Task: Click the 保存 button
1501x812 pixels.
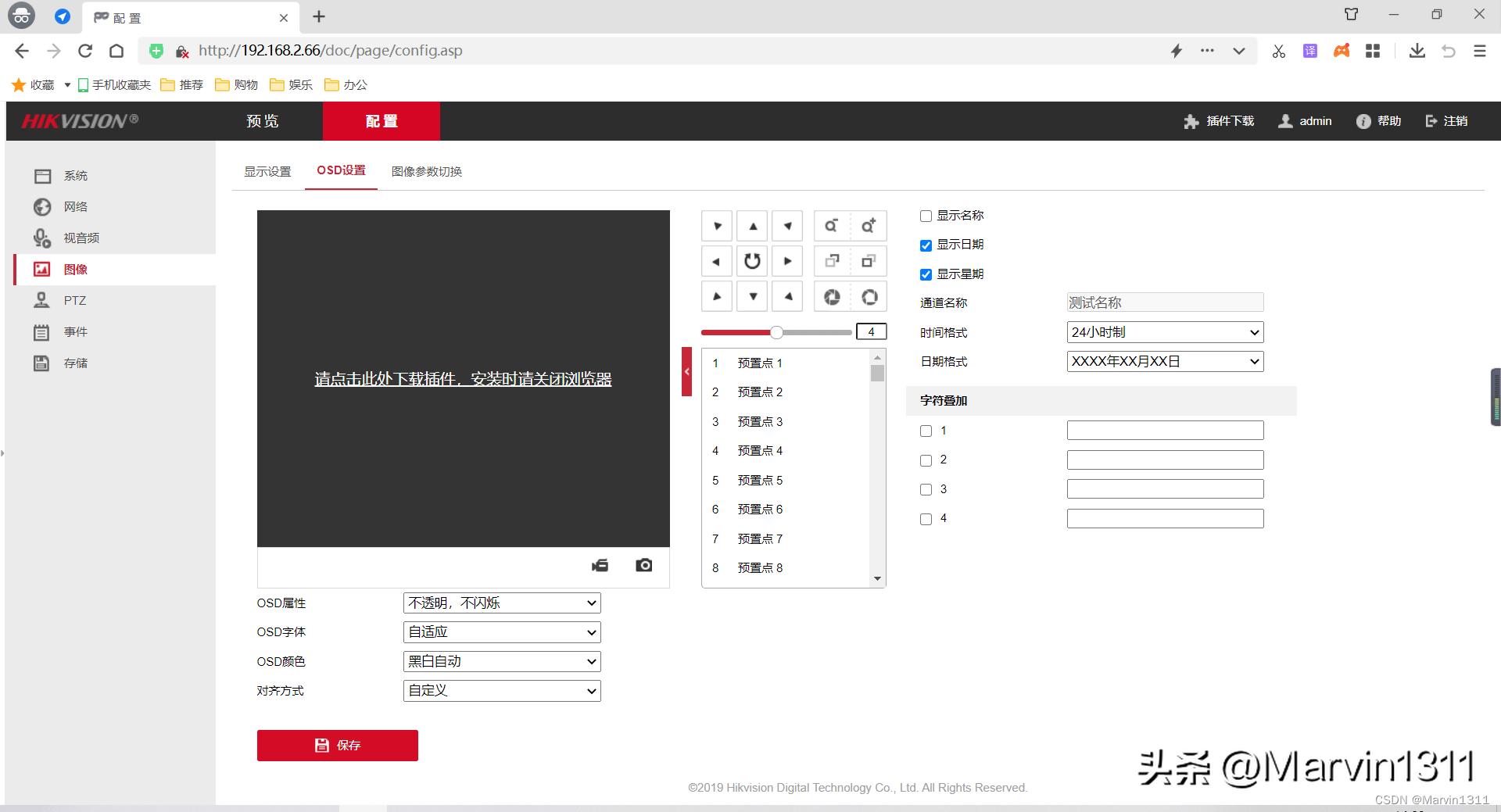Action: point(337,745)
